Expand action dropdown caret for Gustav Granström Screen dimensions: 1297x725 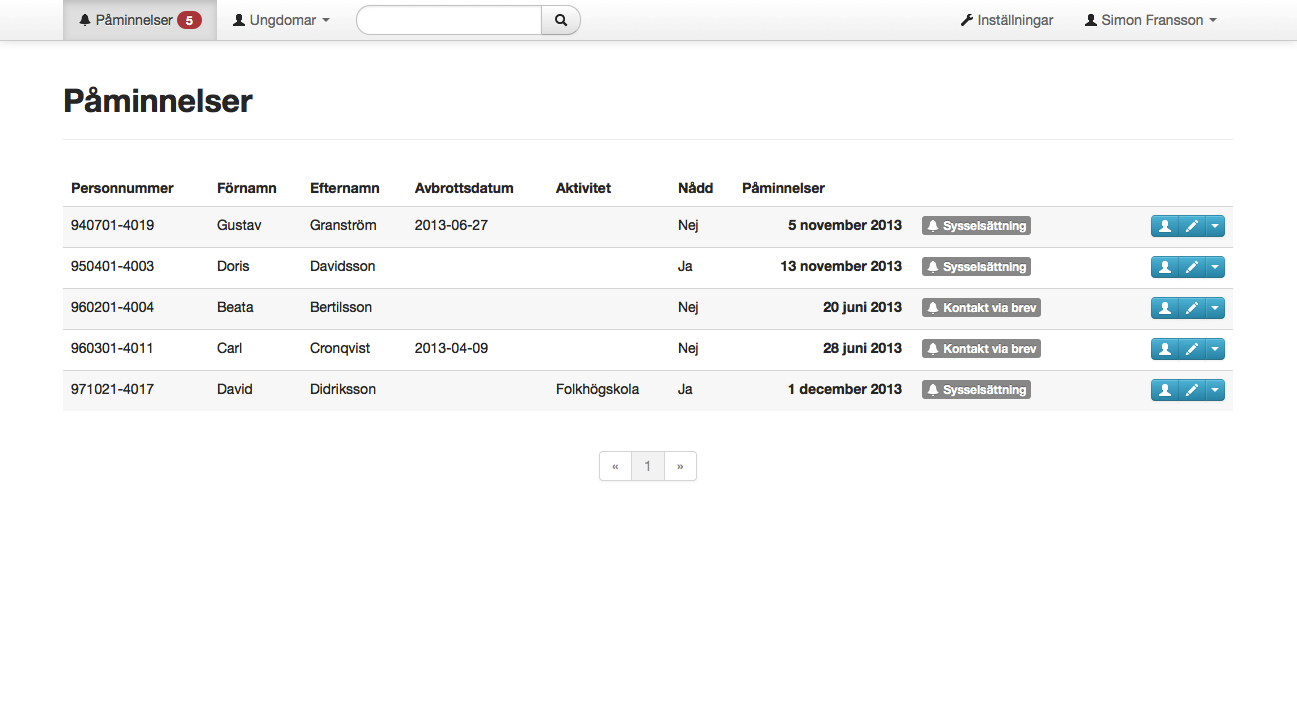pyautogui.click(x=1215, y=226)
